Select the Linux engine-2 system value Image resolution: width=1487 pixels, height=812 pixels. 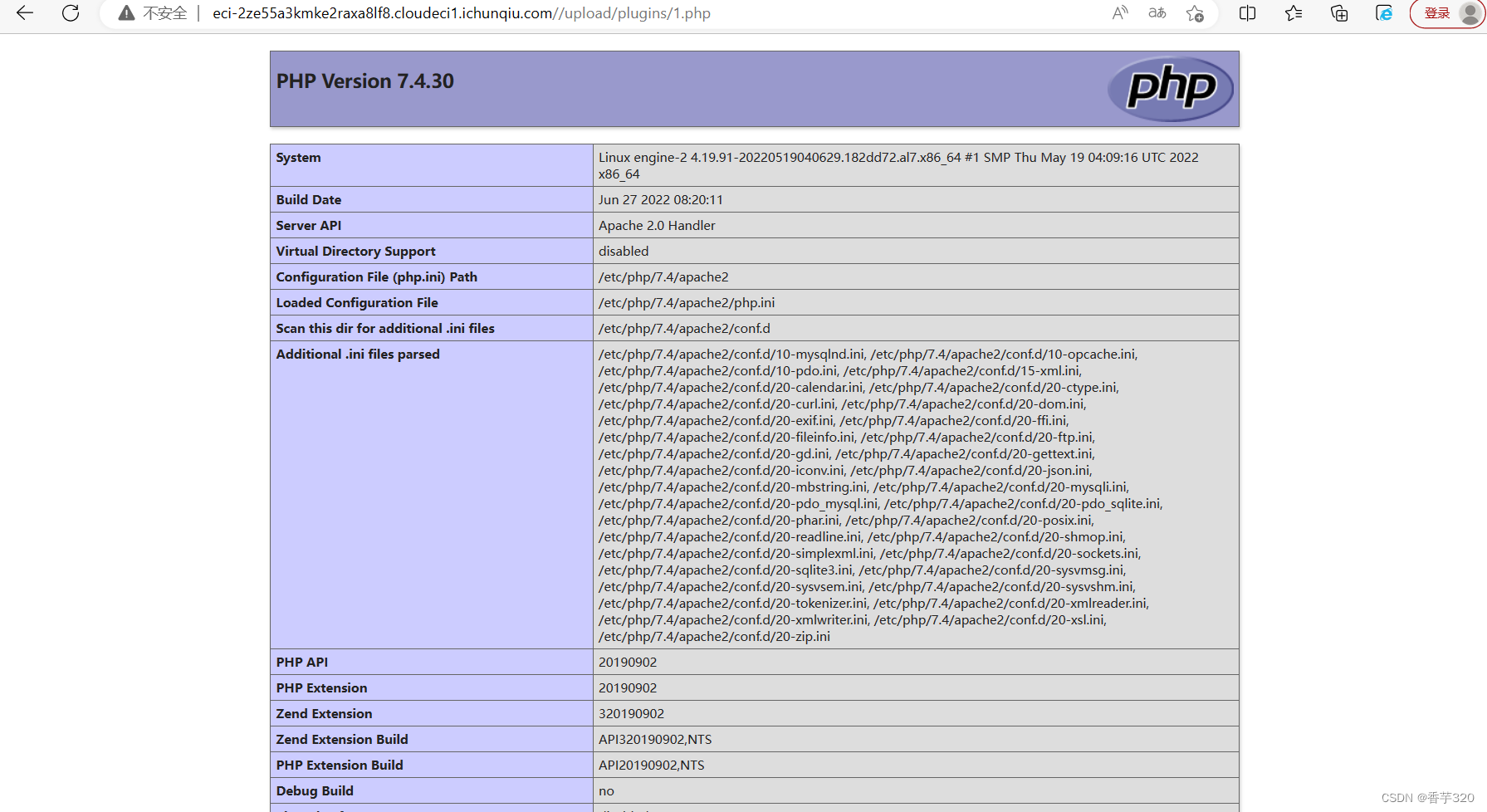click(x=898, y=166)
